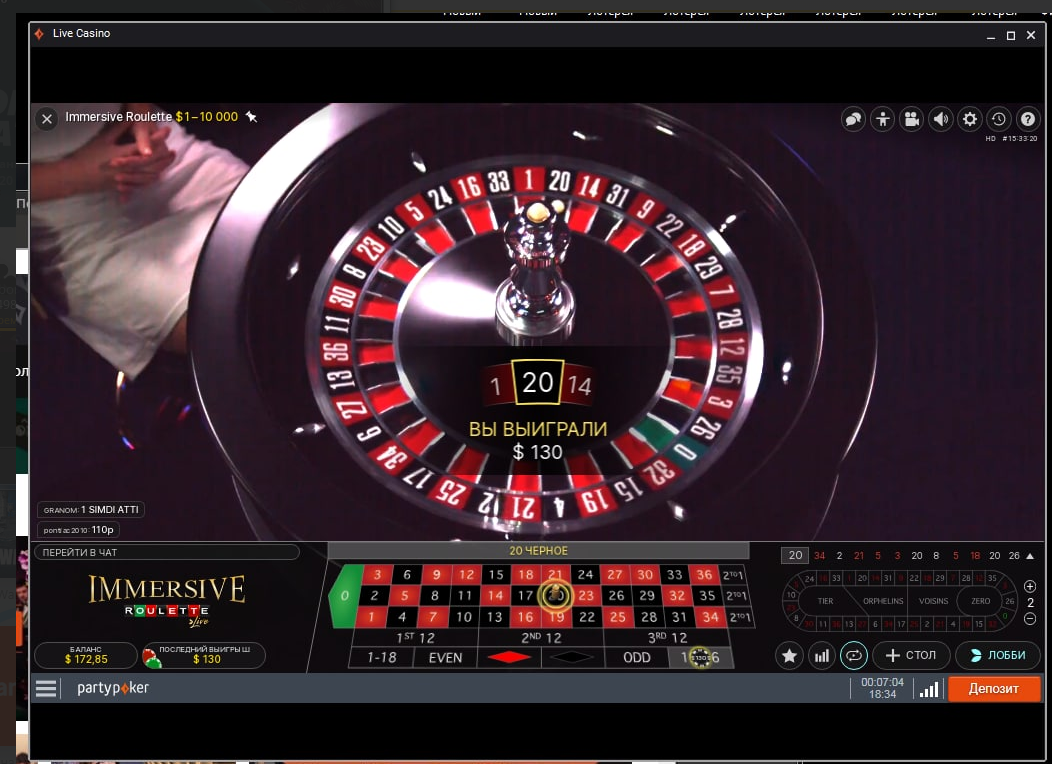Screen dimensions: 1052x764
Task: Go to the ЛОББИ lobby button
Action: tap(998, 655)
